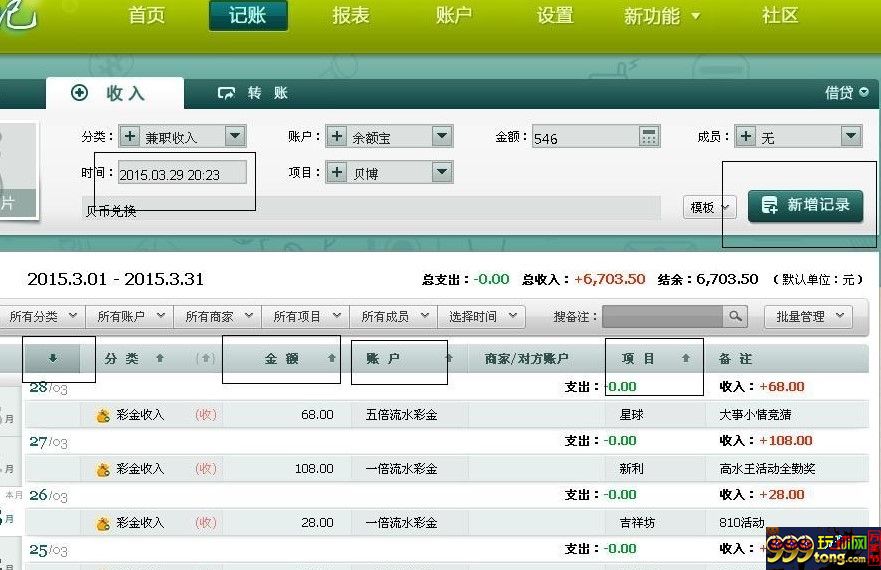Open the 批量管理 batch dropdown

click(808, 316)
